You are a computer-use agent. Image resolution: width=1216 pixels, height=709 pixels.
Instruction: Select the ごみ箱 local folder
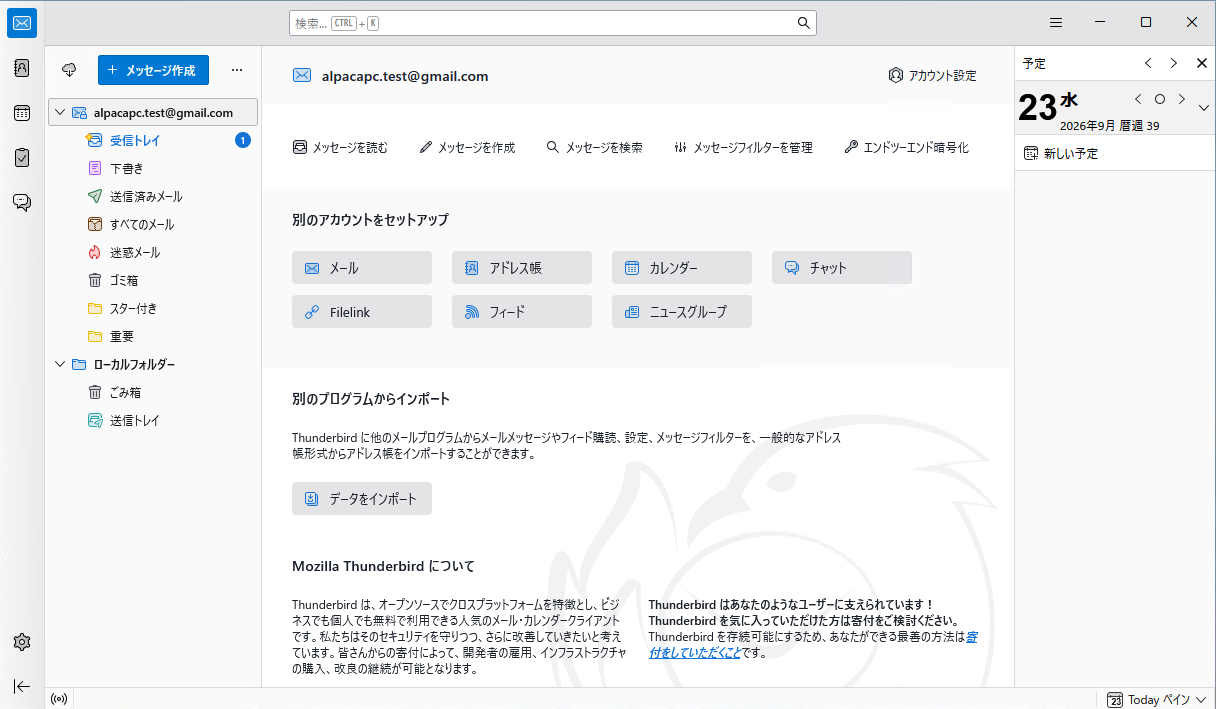[x=153, y=393]
